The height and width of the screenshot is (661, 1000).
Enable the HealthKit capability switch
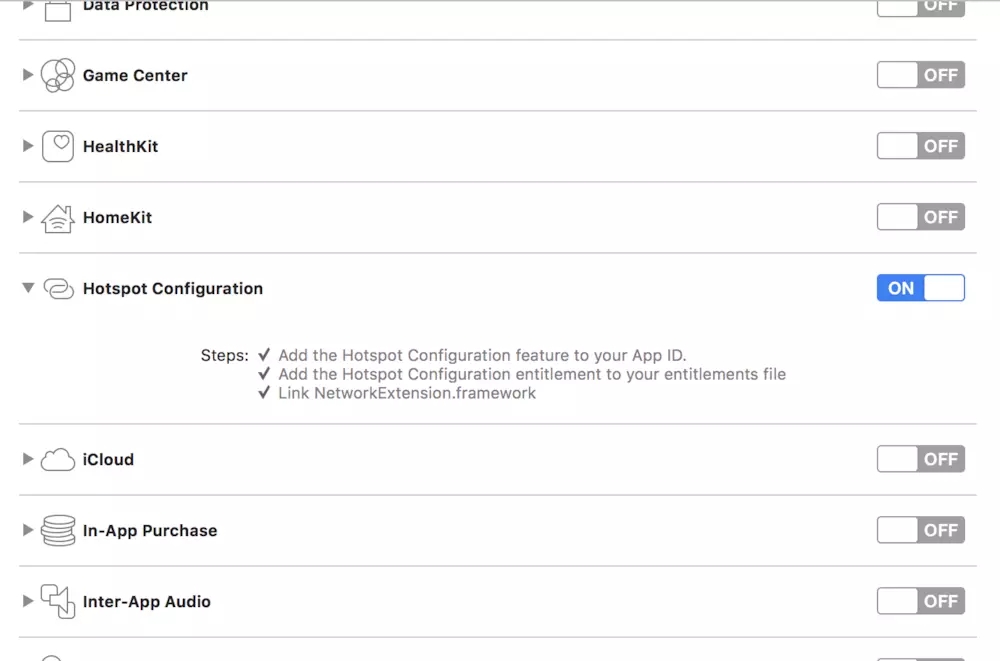[x=920, y=146]
